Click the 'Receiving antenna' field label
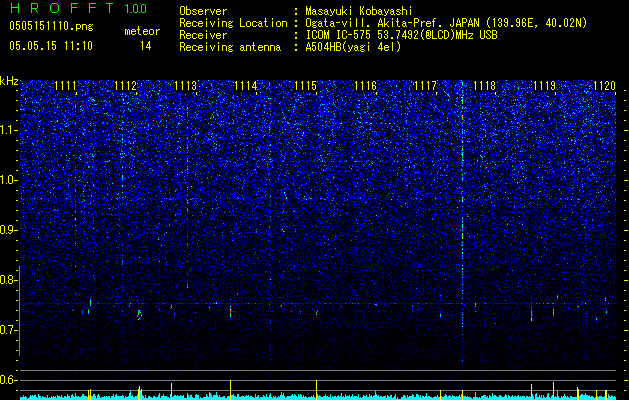This screenshot has width=629, height=400. click(230, 47)
